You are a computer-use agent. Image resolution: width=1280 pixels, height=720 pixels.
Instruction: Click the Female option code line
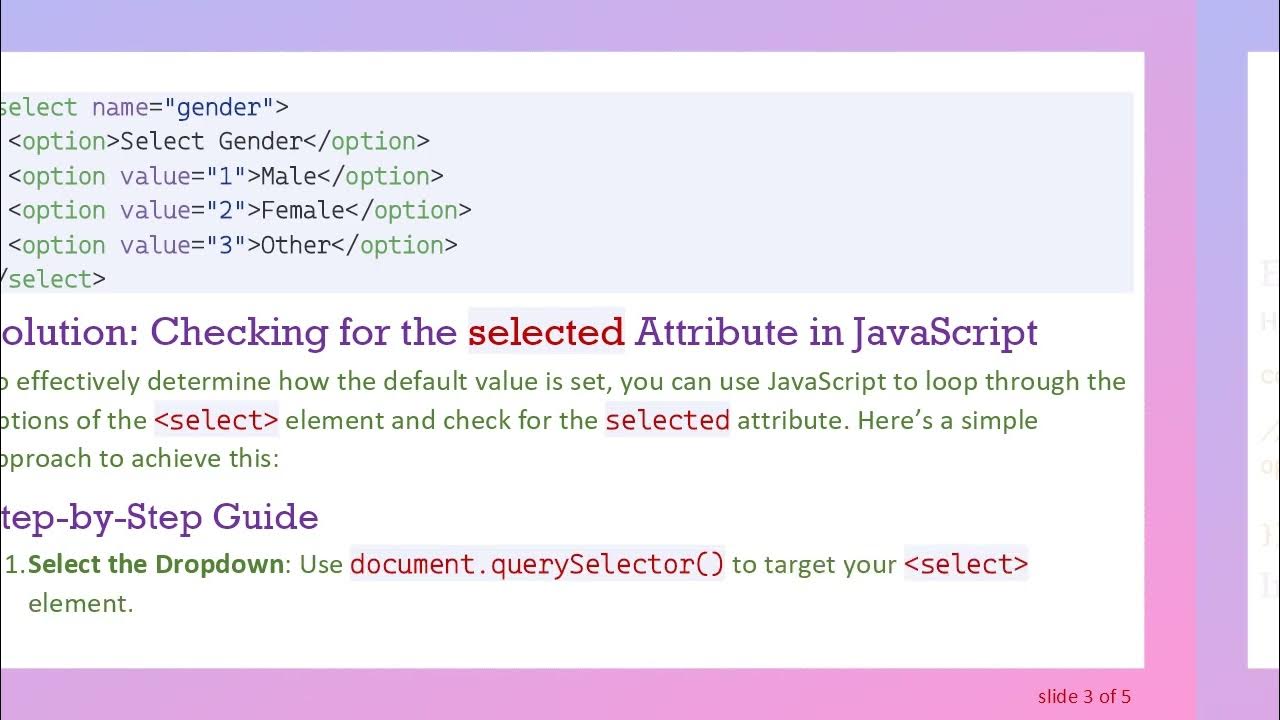(x=240, y=210)
